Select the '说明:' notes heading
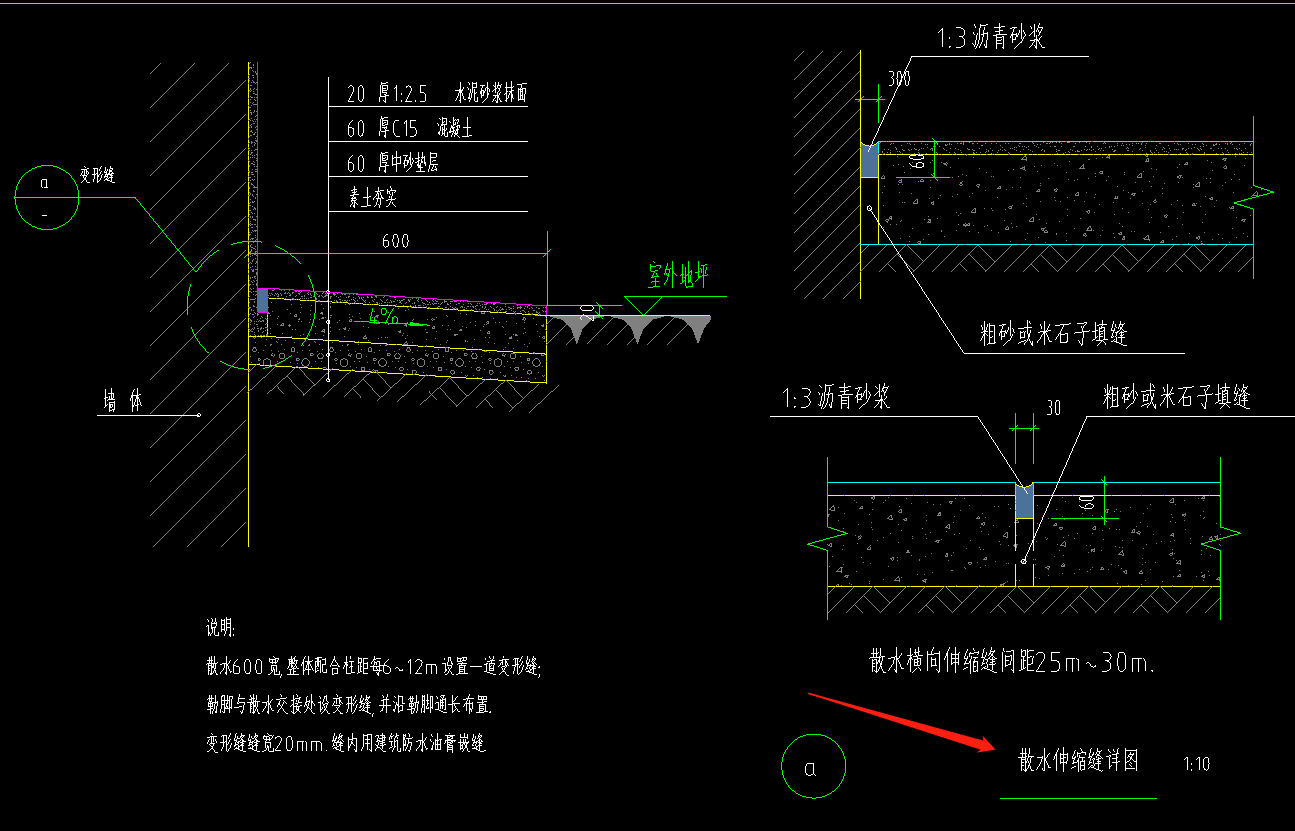Viewport: 1295px width, 831px height. (220, 629)
